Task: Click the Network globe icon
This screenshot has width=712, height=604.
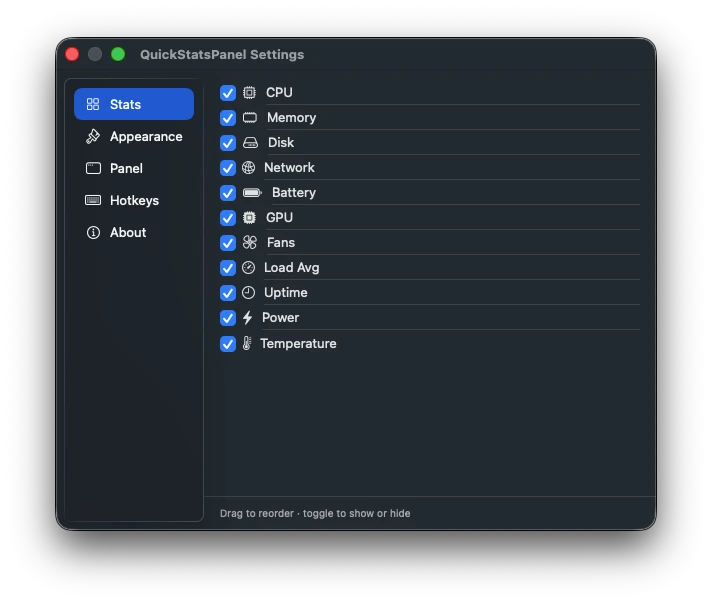Action: click(248, 168)
